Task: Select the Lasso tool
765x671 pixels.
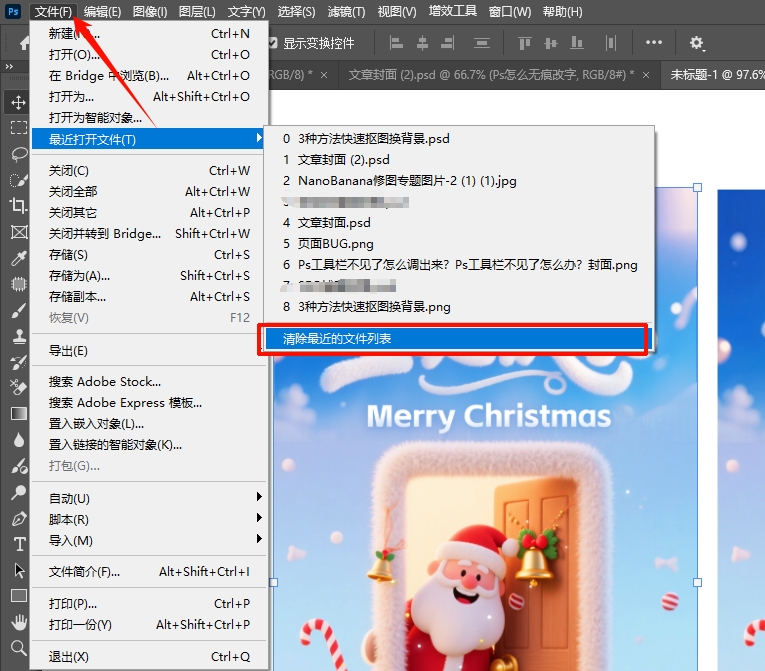Action: coord(18,154)
